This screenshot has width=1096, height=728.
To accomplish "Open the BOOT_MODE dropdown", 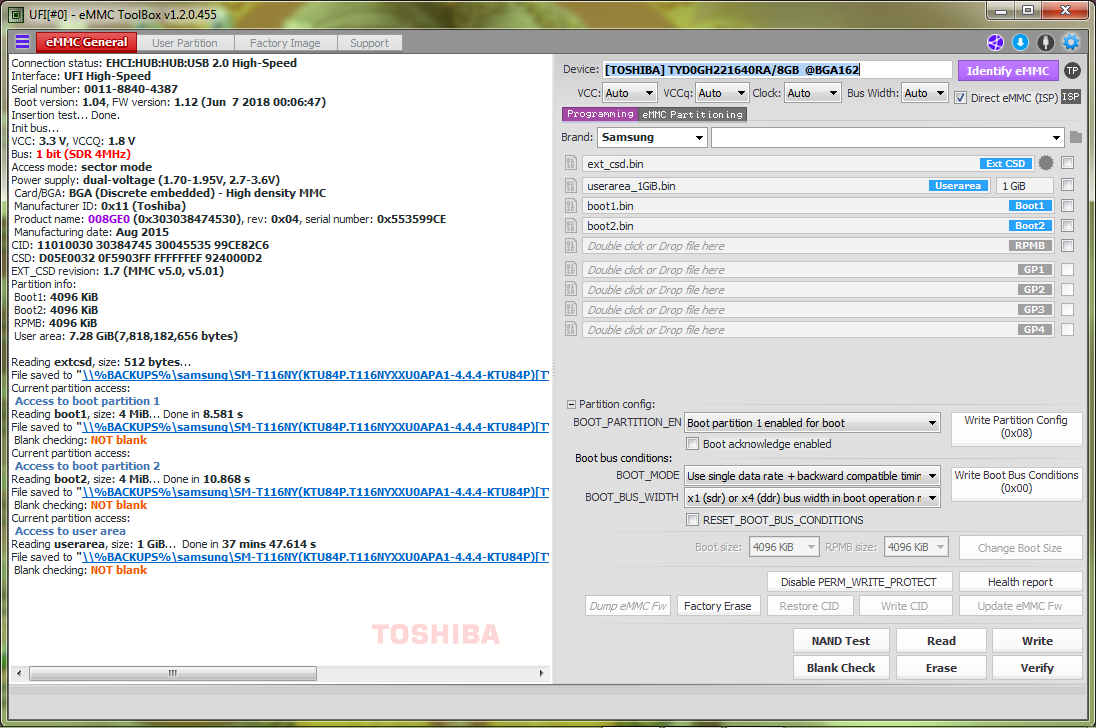I will pyautogui.click(x=812, y=476).
